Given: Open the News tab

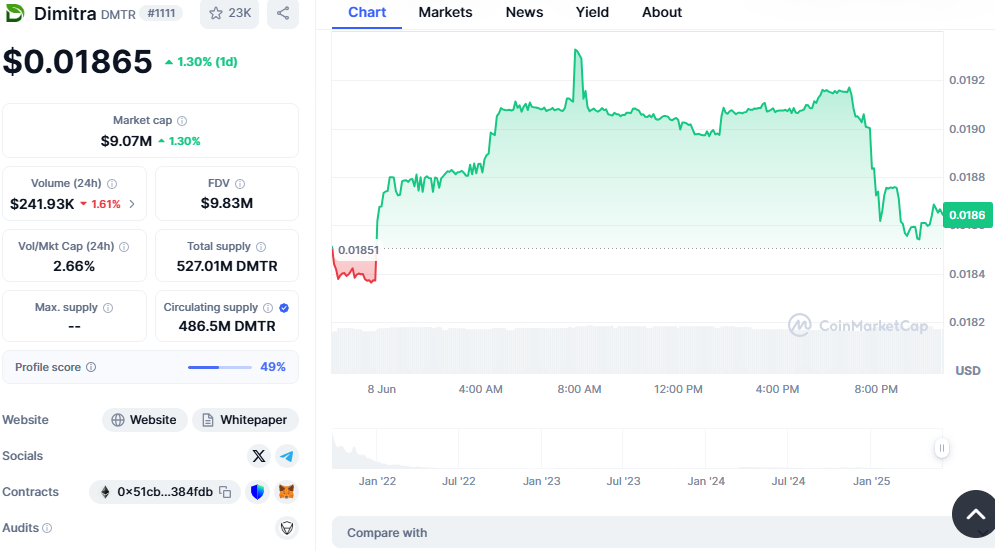Looking at the screenshot, I should tap(524, 13).
